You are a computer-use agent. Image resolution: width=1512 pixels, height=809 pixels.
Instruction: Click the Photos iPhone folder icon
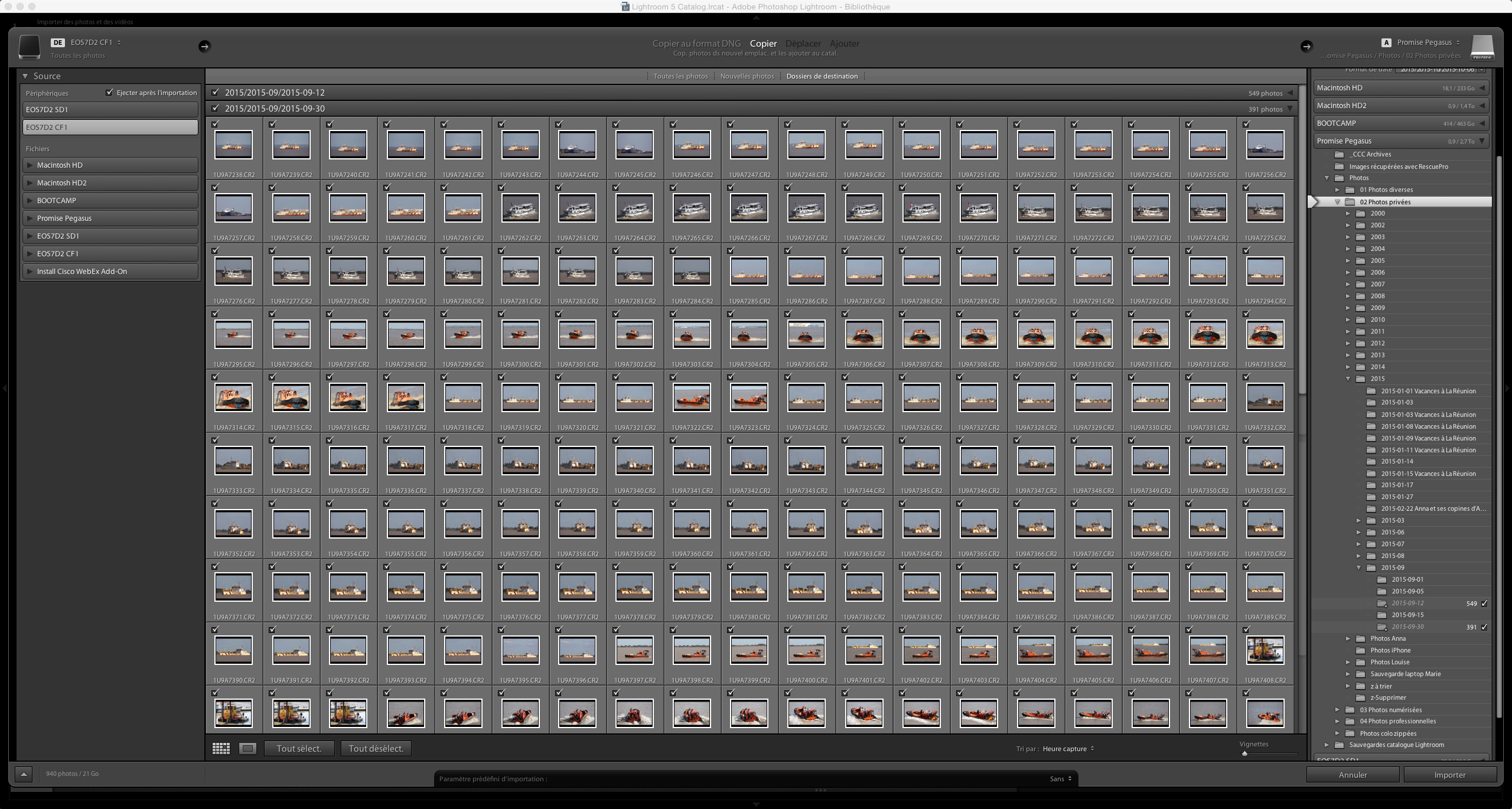coord(1361,650)
